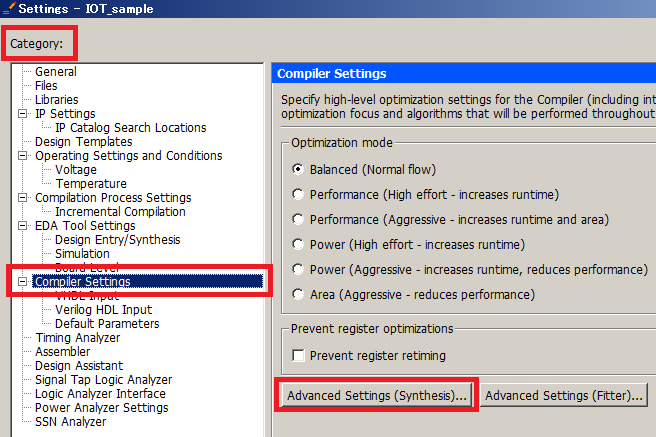Select Timing Analyzer in category tree
The width and height of the screenshot is (656, 437).
[77, 338]
